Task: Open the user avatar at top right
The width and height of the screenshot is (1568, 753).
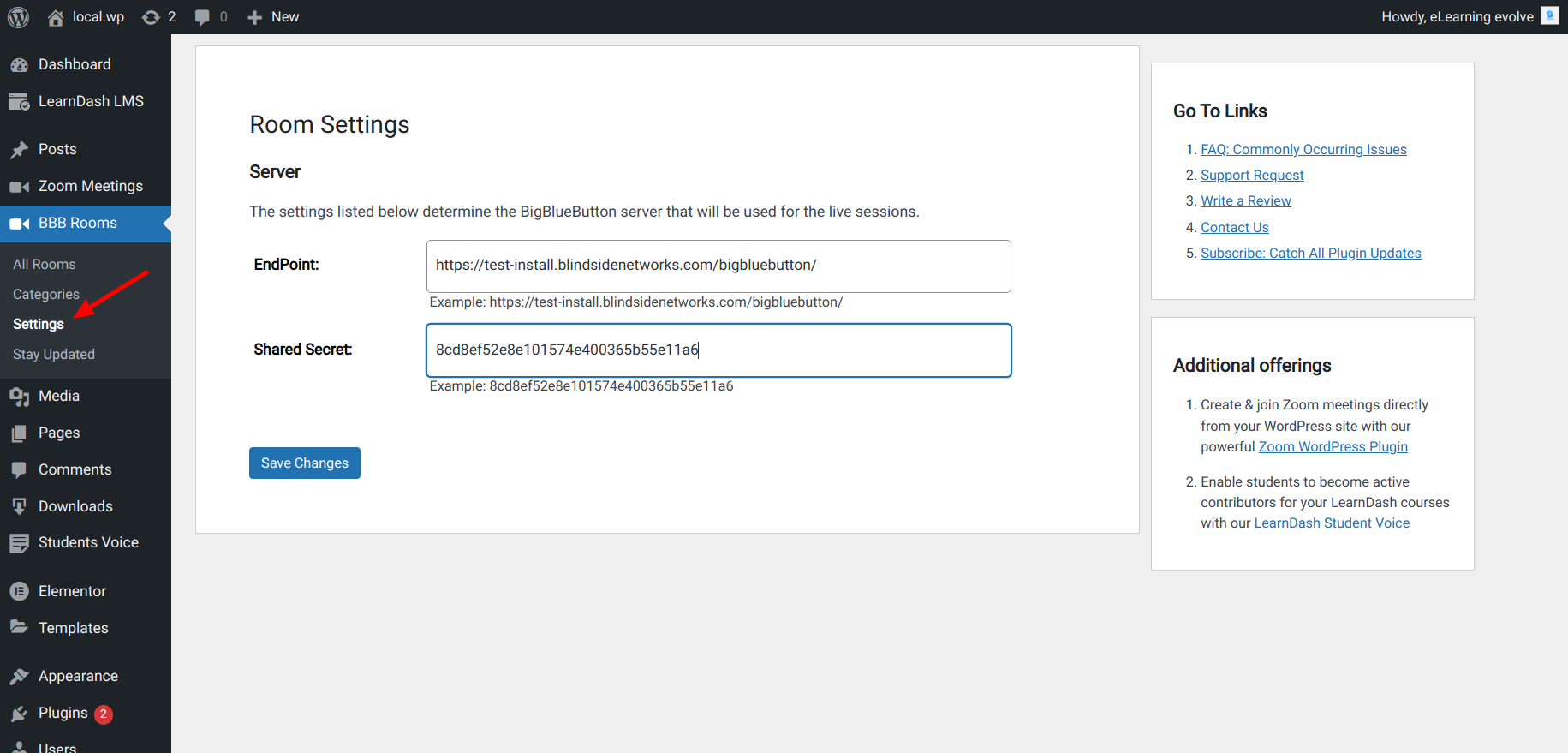Action: pos(1550,16)
